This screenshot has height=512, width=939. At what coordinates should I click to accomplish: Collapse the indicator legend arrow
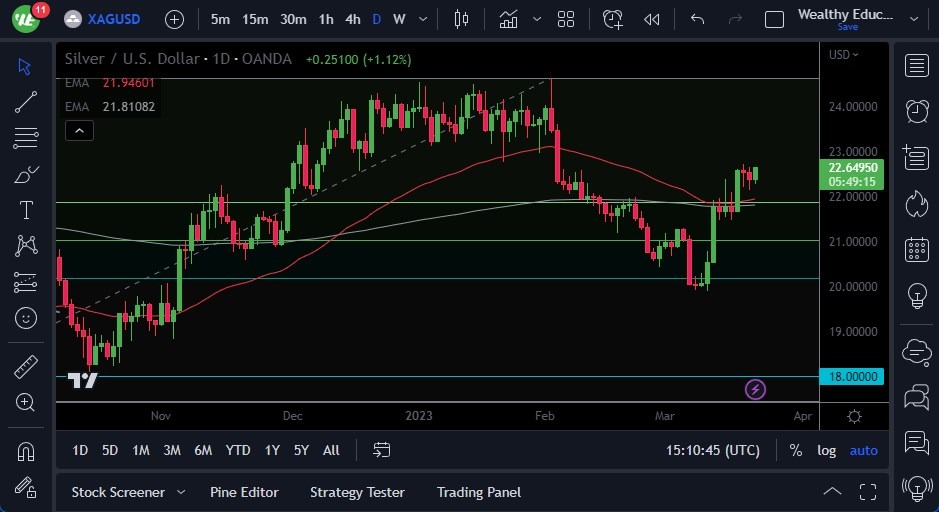click(79, 131)
